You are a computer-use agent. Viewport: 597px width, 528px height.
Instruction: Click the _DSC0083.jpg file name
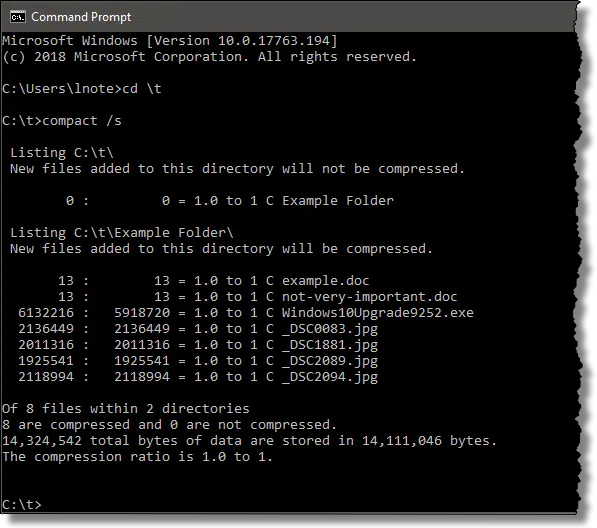[330, 329]
